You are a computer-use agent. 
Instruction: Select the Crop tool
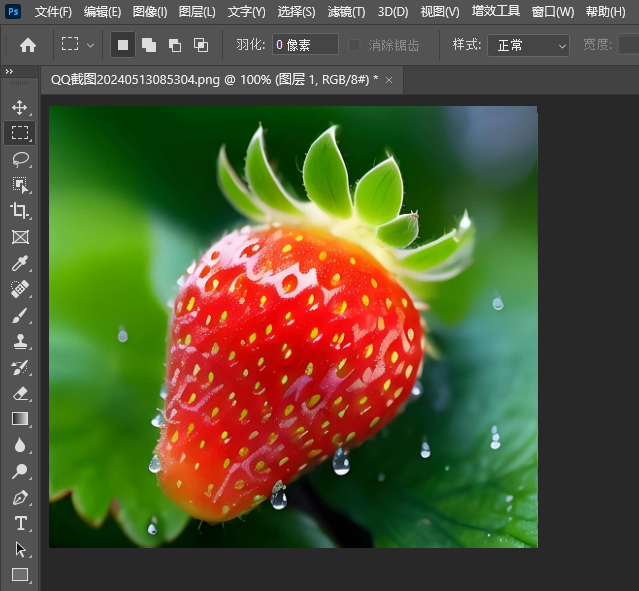click(20, 211)
